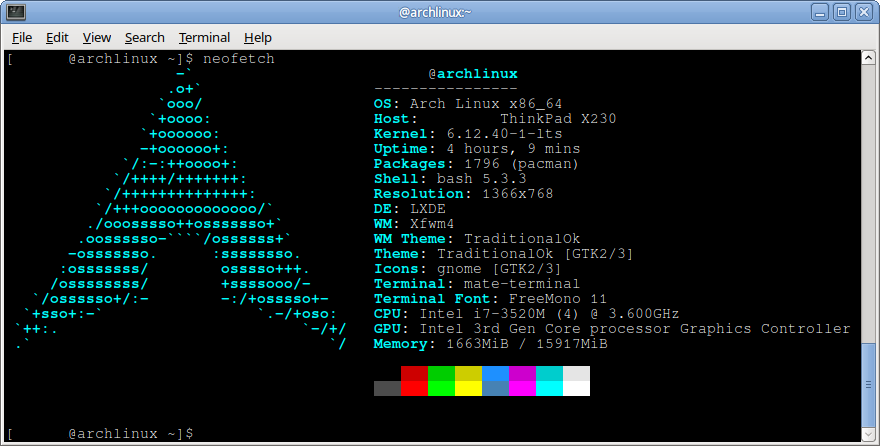Open the Terminal menu
This screenshot has width=880, height=446.
204,38
